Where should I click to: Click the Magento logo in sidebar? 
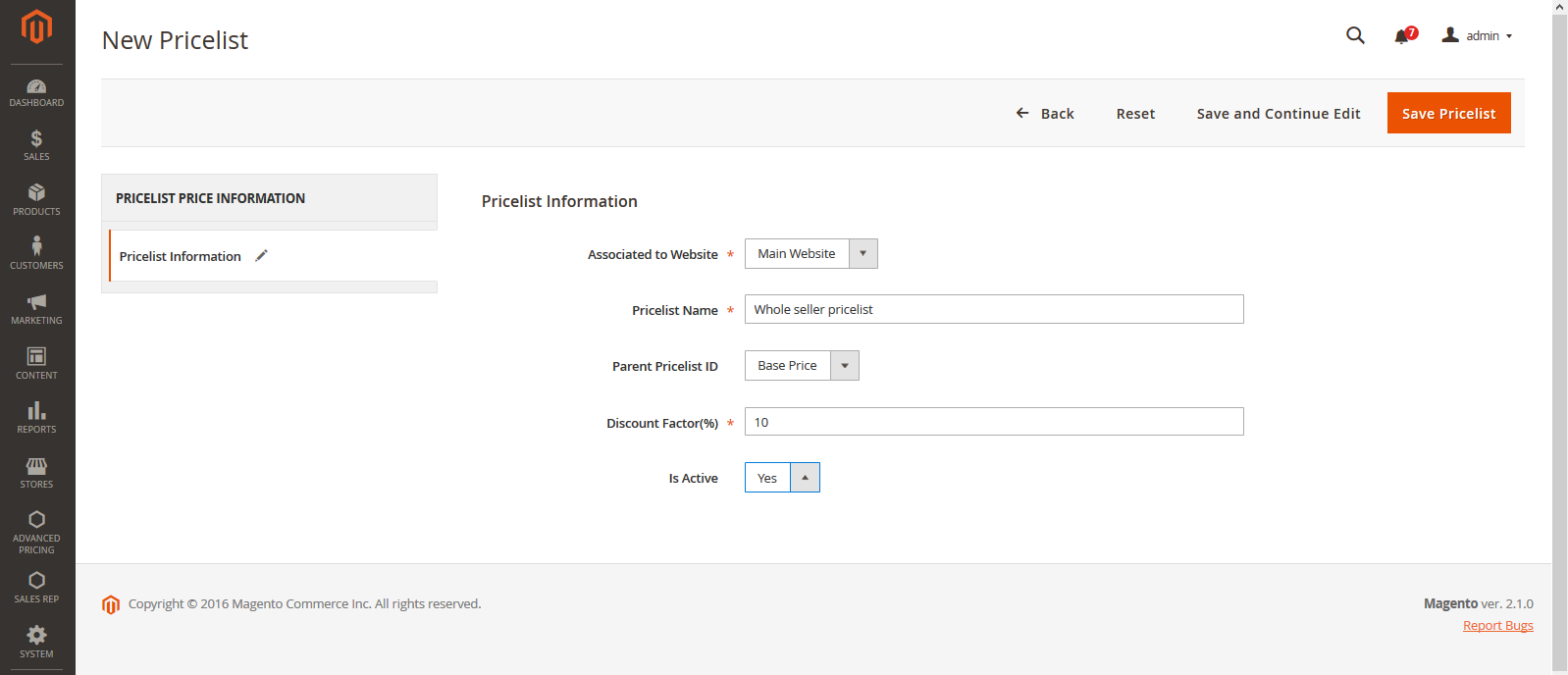point(36,26)
